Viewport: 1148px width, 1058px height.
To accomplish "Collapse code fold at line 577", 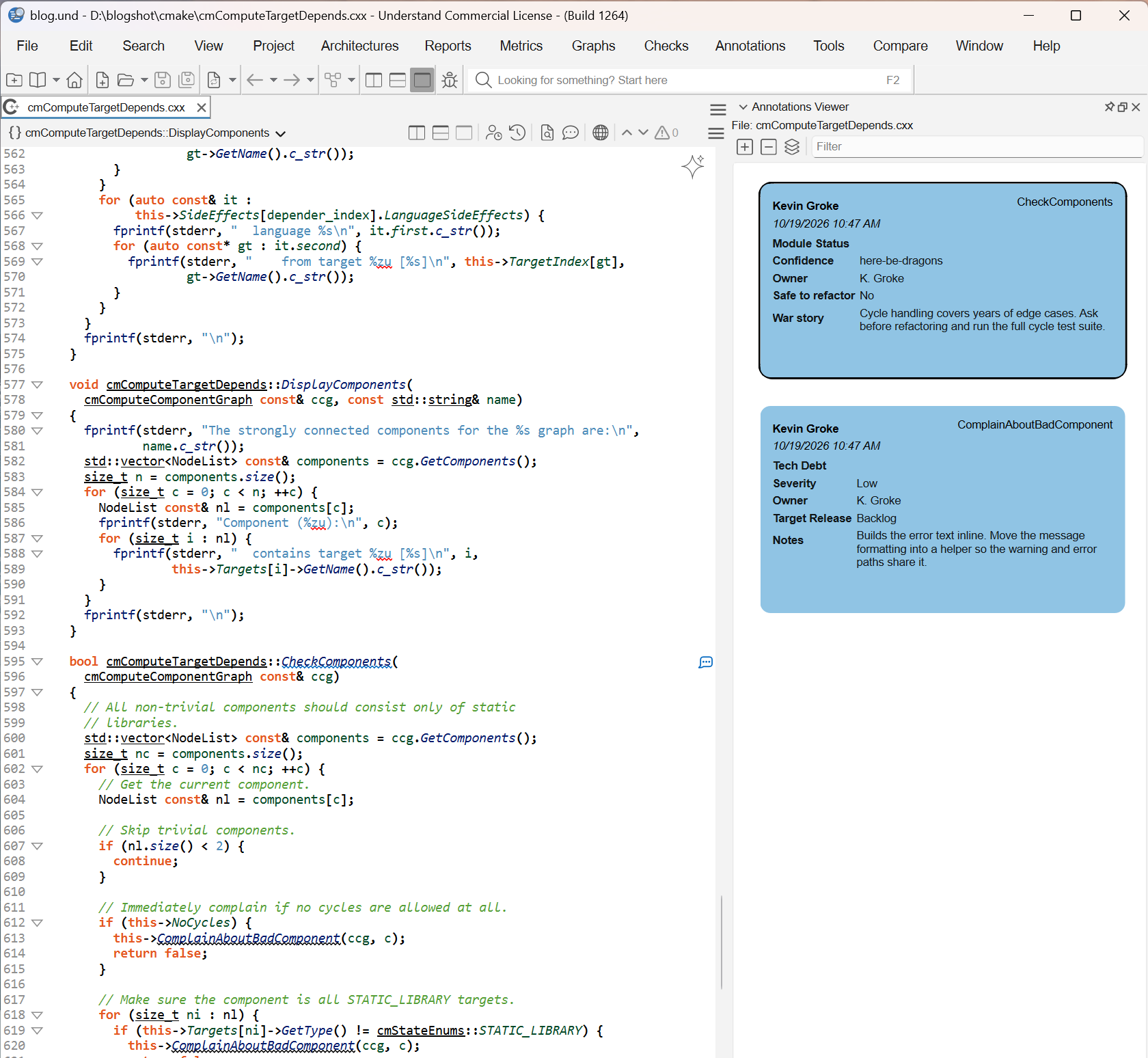I will pos(37,385).
